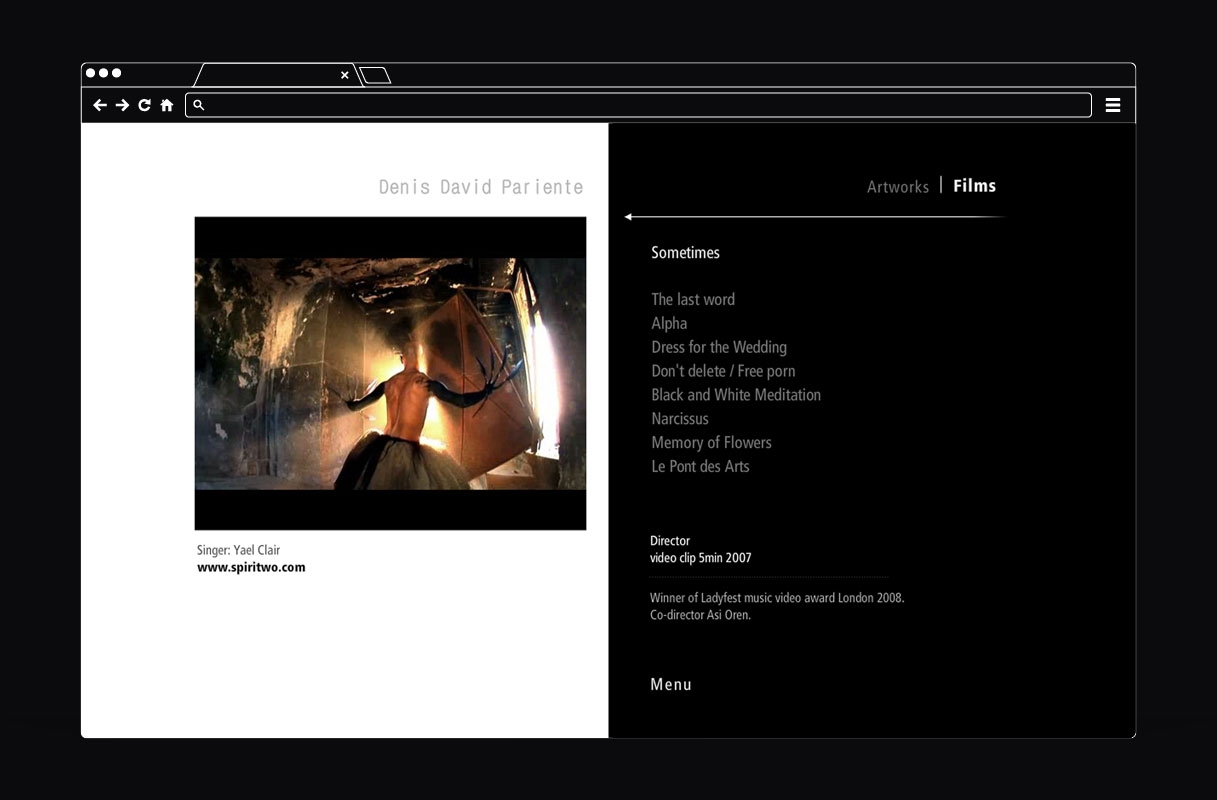Focus the browser address bar field
This screenshot has height=800, width=1217.
click(640, 105)
